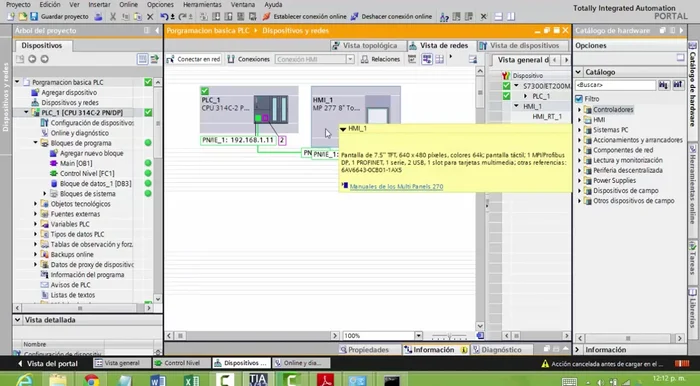Collapse Porgramacion basica PLC project node
This screenshot has width=700, height=386.
(17, 82)
